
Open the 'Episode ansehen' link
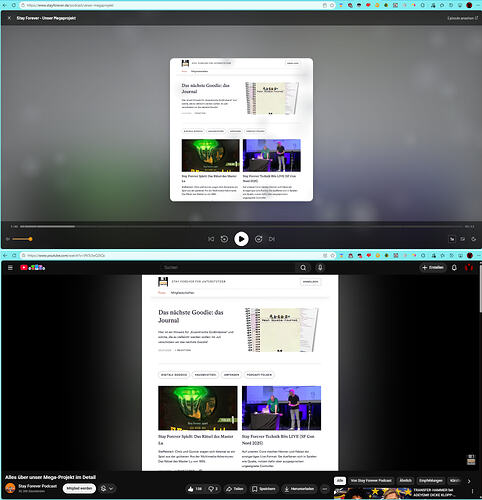[x=462, y=18]
